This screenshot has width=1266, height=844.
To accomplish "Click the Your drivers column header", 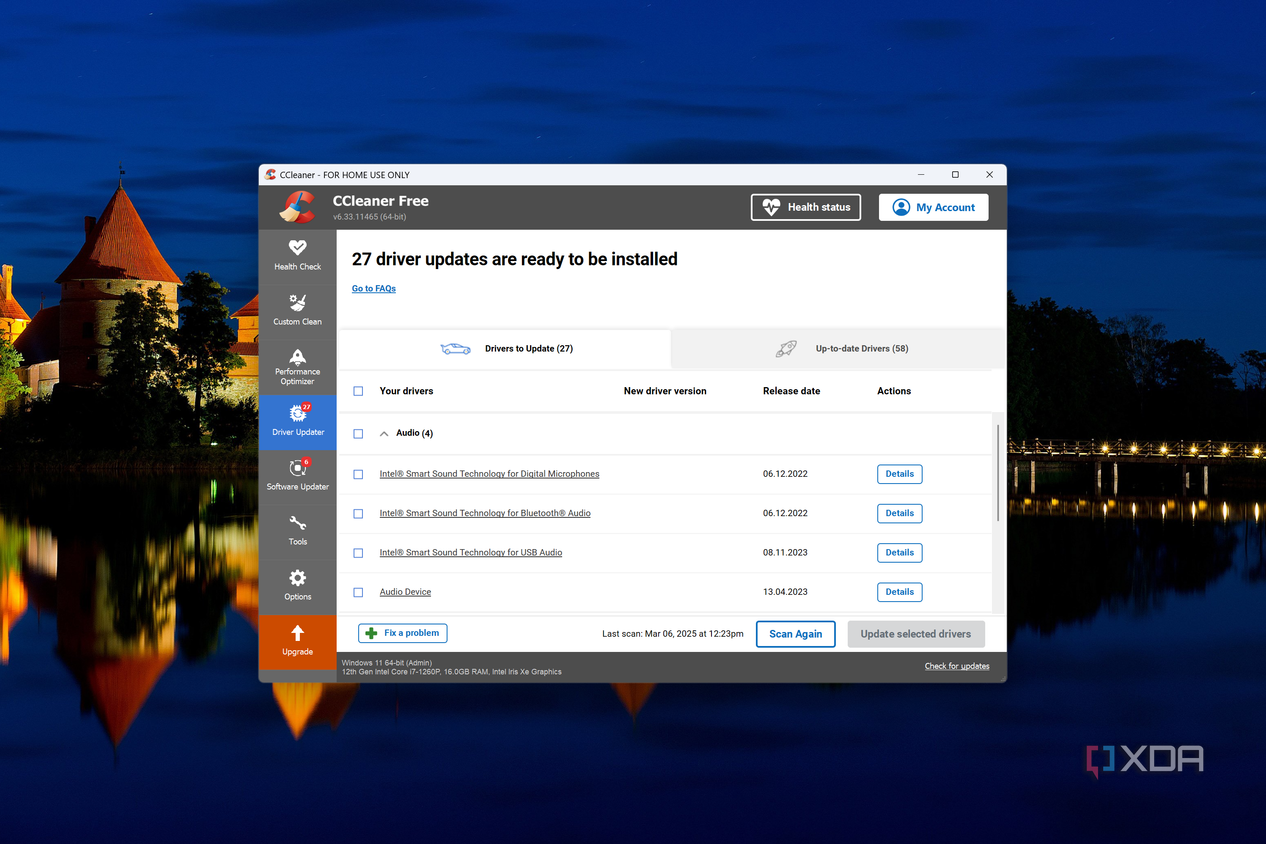I will [406, 391].
